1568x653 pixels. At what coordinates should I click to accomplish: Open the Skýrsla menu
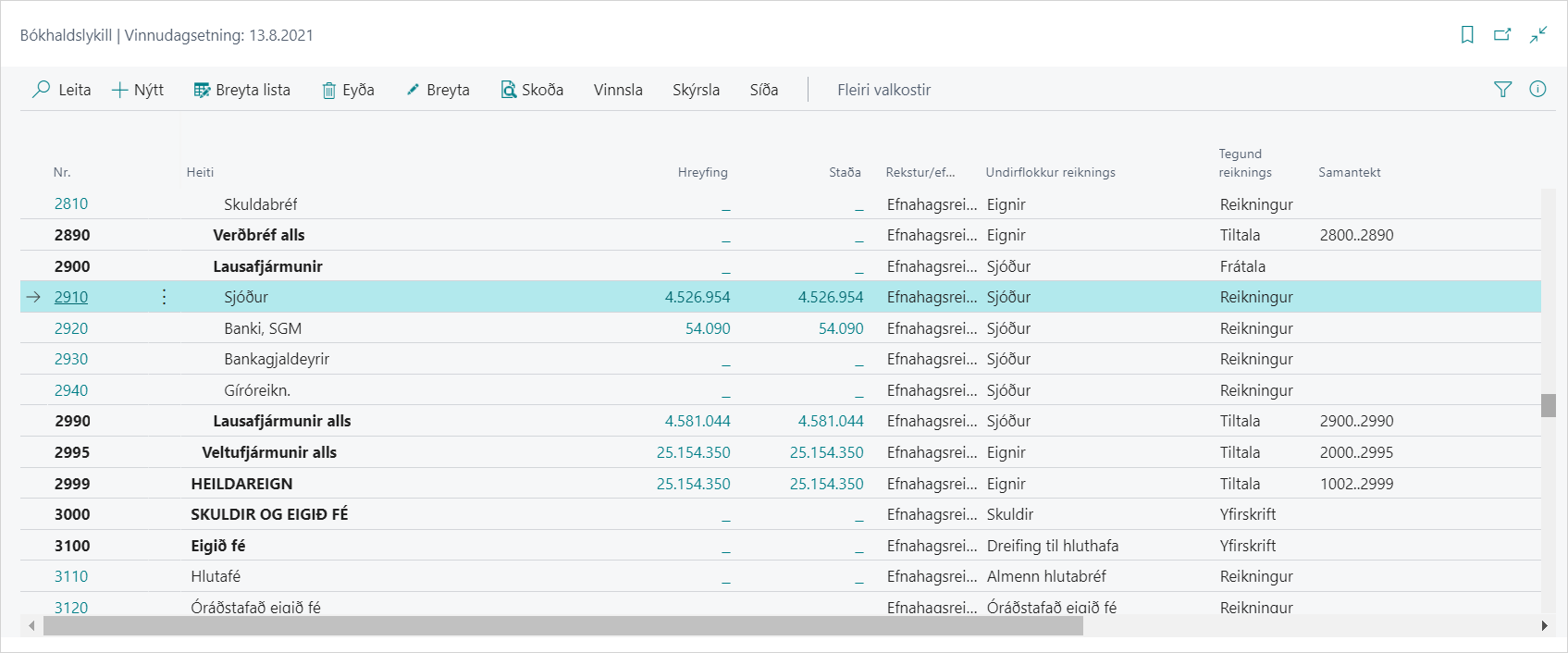696,90
